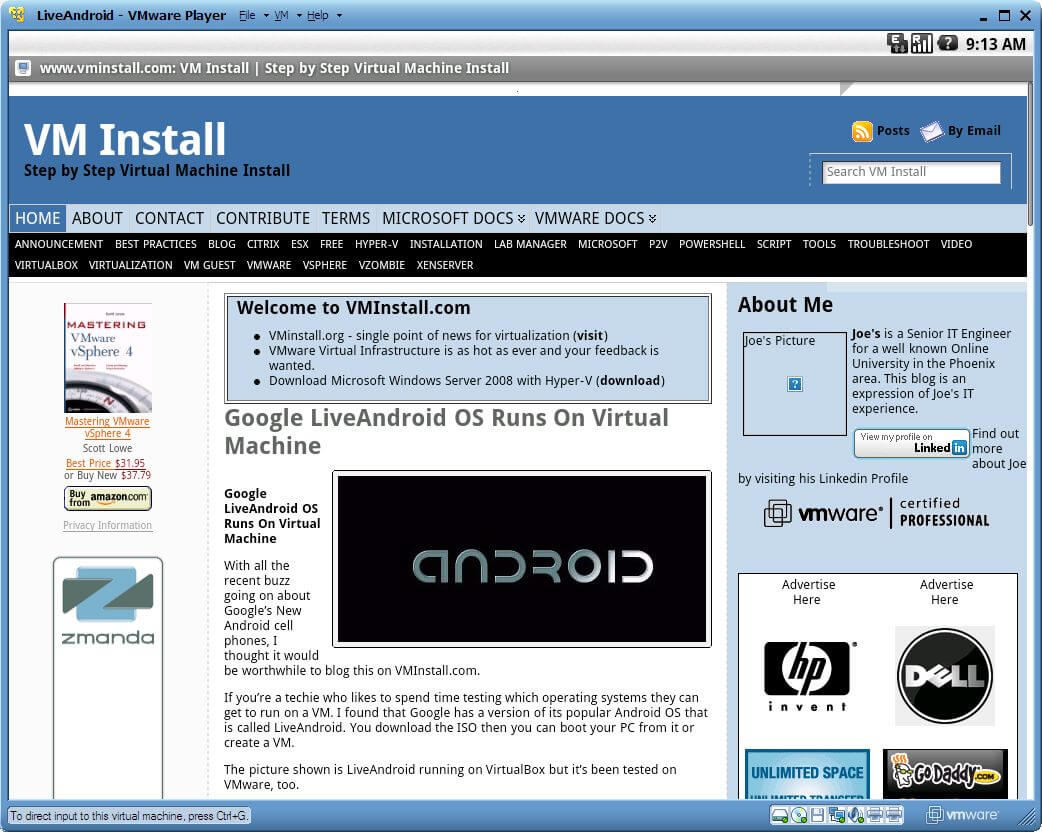The image size is (1042, 832).
Task: Click the VM Install site title
Action: click(125, 140)
